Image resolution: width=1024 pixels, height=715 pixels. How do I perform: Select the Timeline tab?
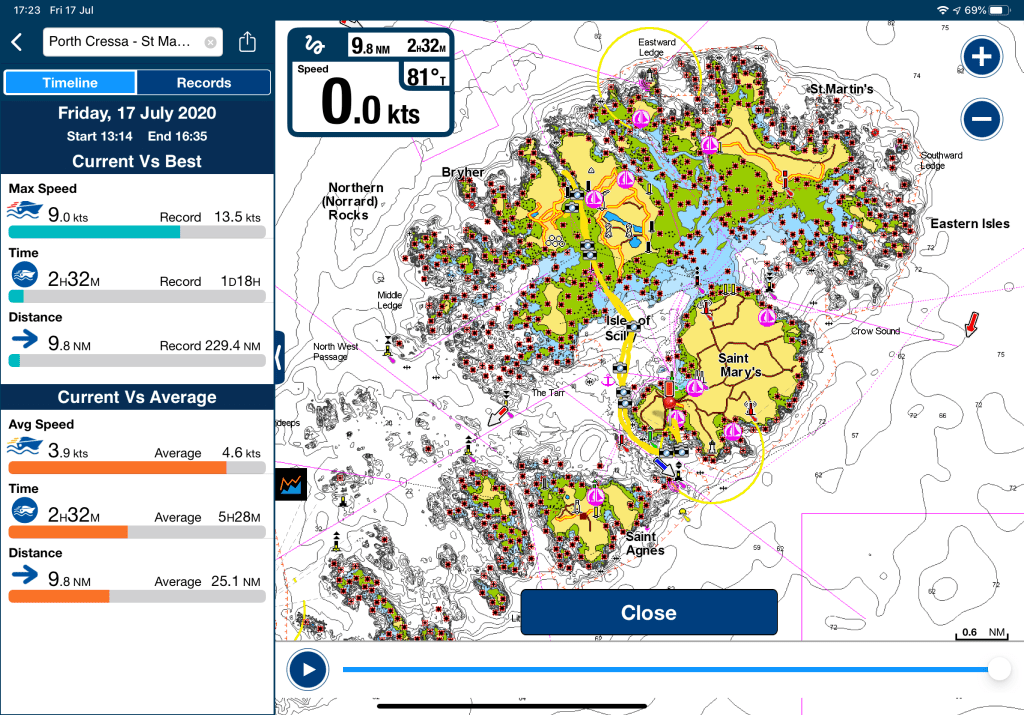pos(70,83)
